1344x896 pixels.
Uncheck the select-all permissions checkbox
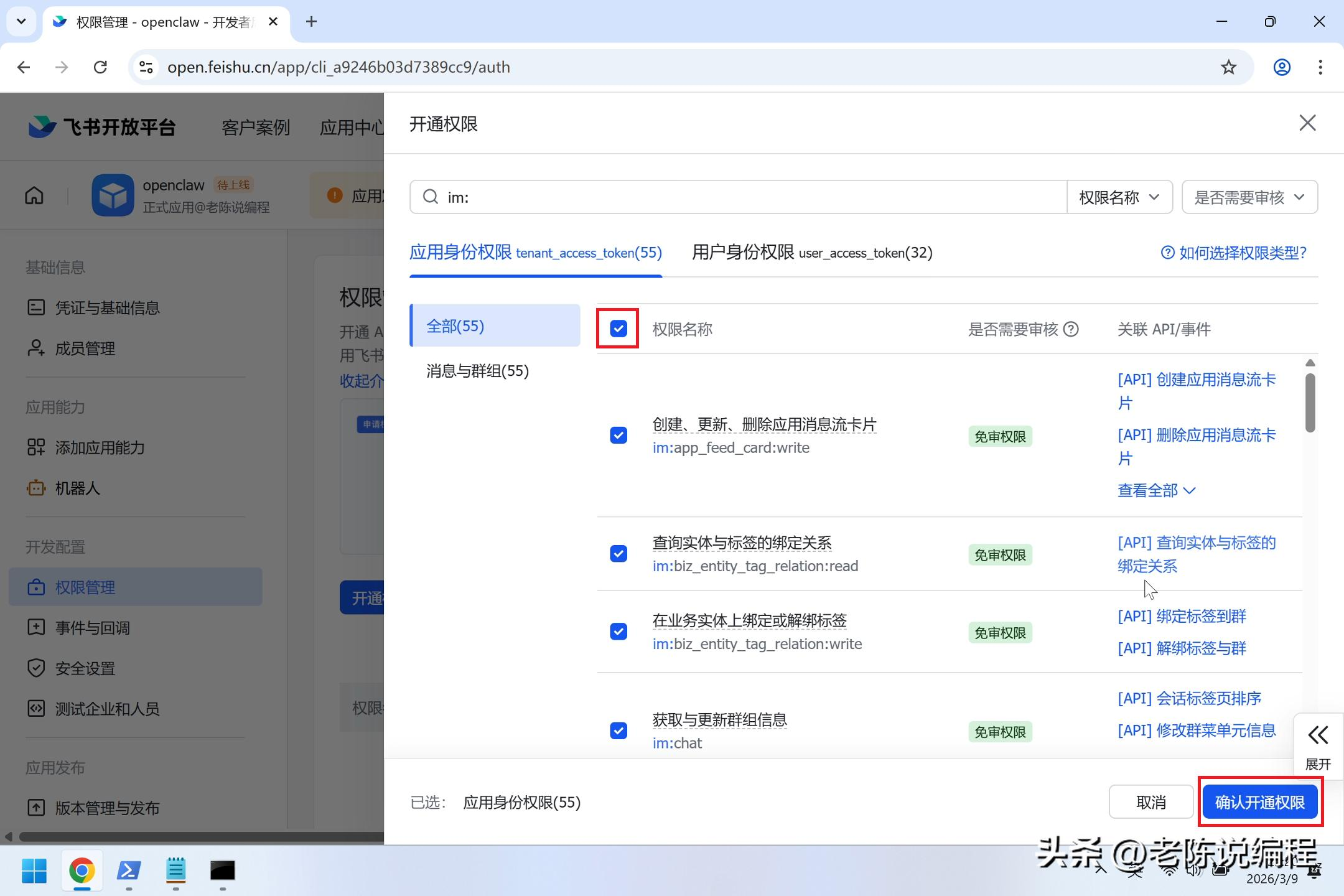tap(618, 329)
